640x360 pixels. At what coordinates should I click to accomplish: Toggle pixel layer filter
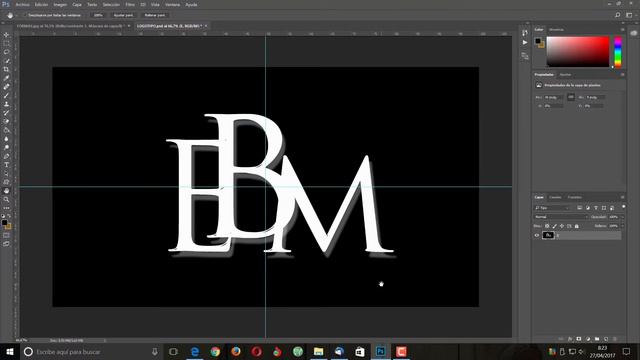point(580,208)
